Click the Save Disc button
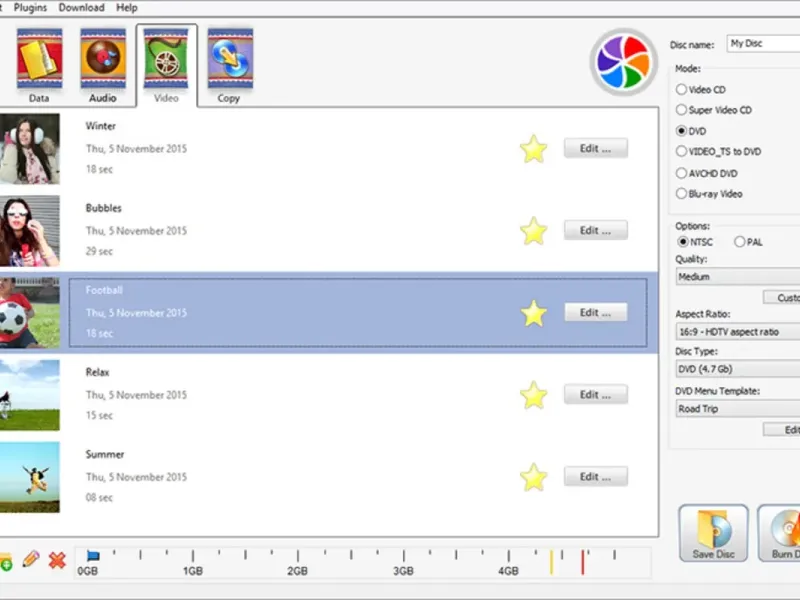Viewport: 800px width, 600px height. (x=713, y=533)
